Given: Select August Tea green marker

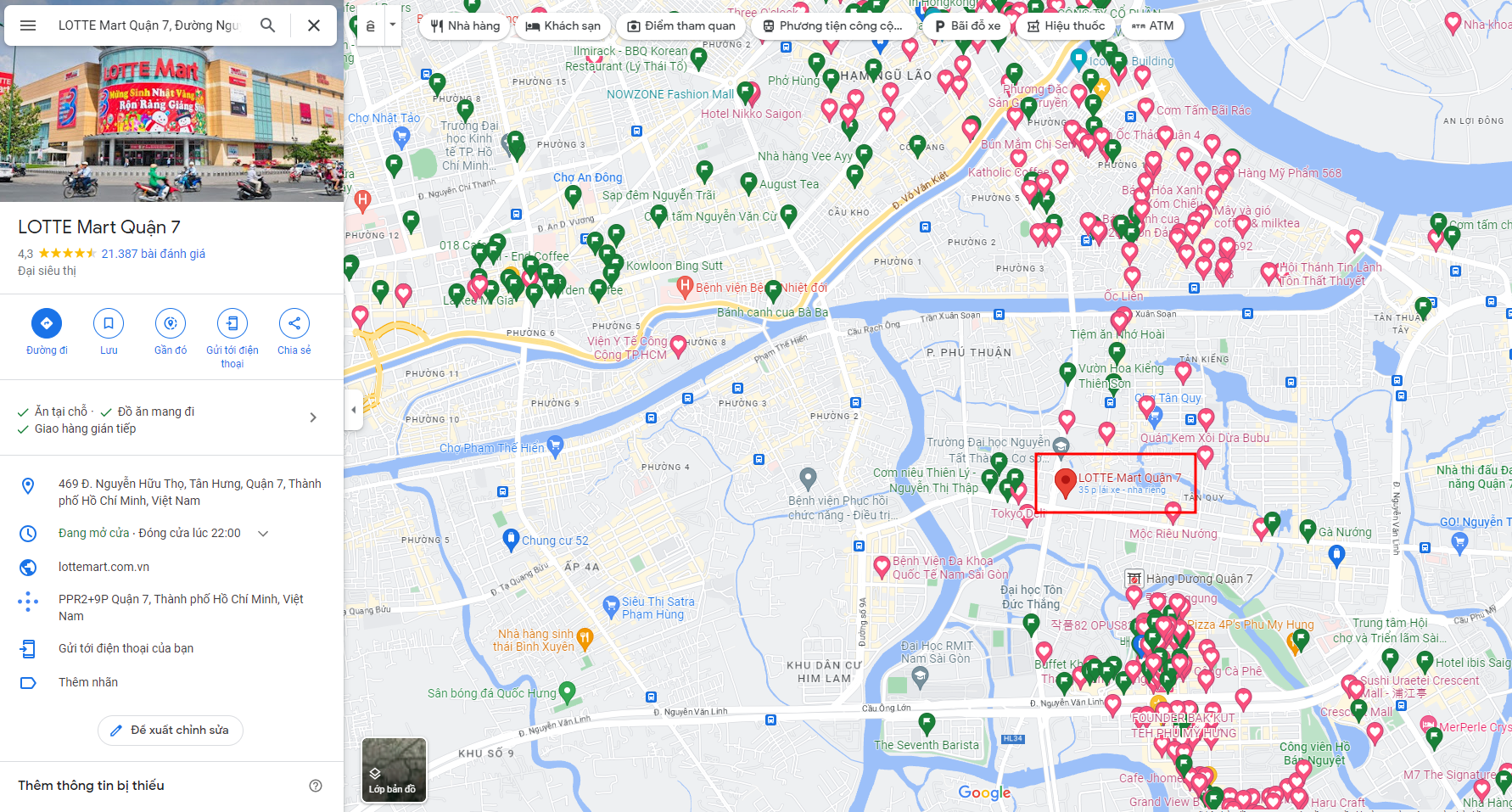Looking at the screenshot, I should [x=748, y=182].
